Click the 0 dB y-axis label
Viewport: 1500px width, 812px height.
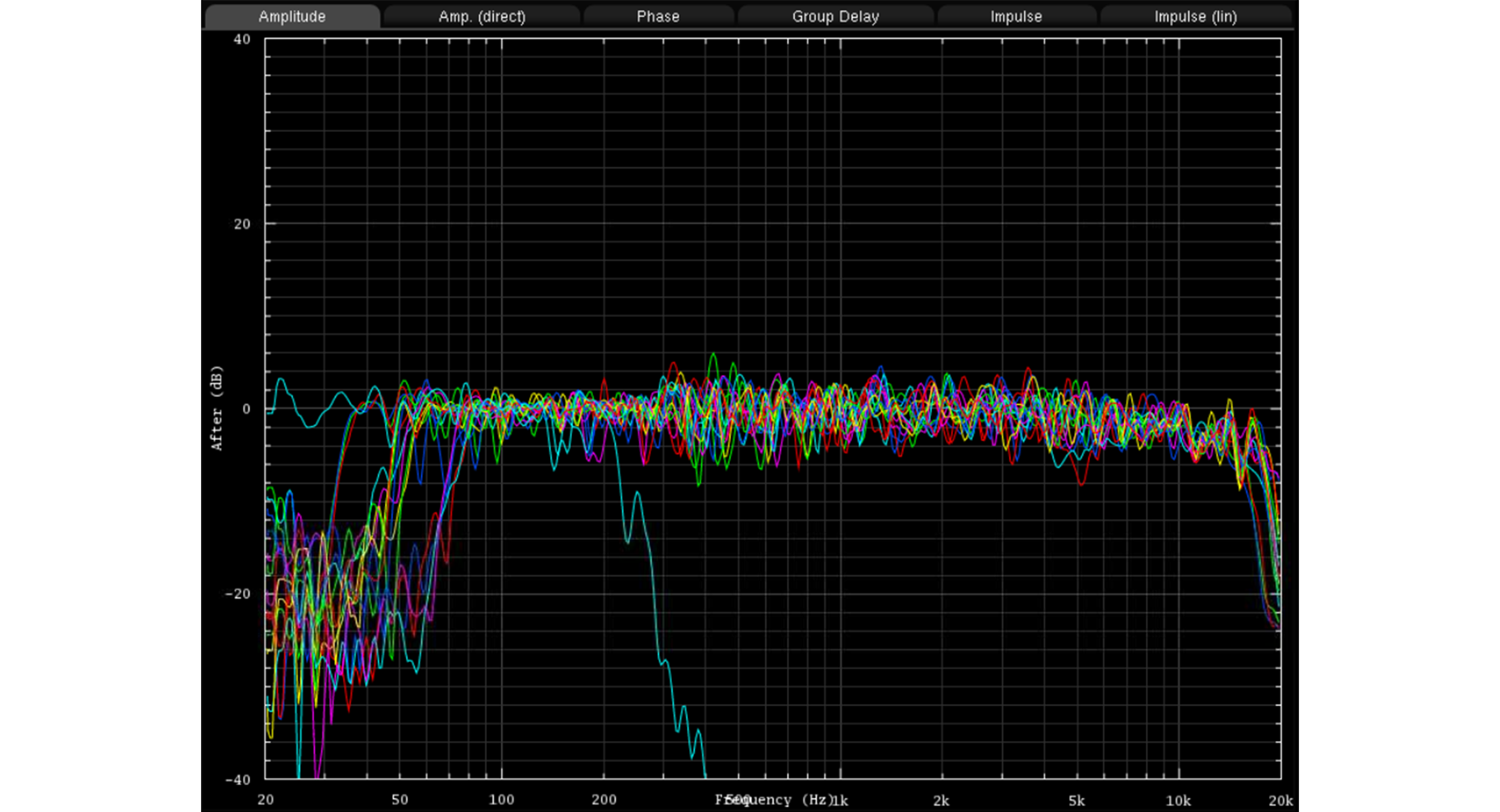coord(246,409)
